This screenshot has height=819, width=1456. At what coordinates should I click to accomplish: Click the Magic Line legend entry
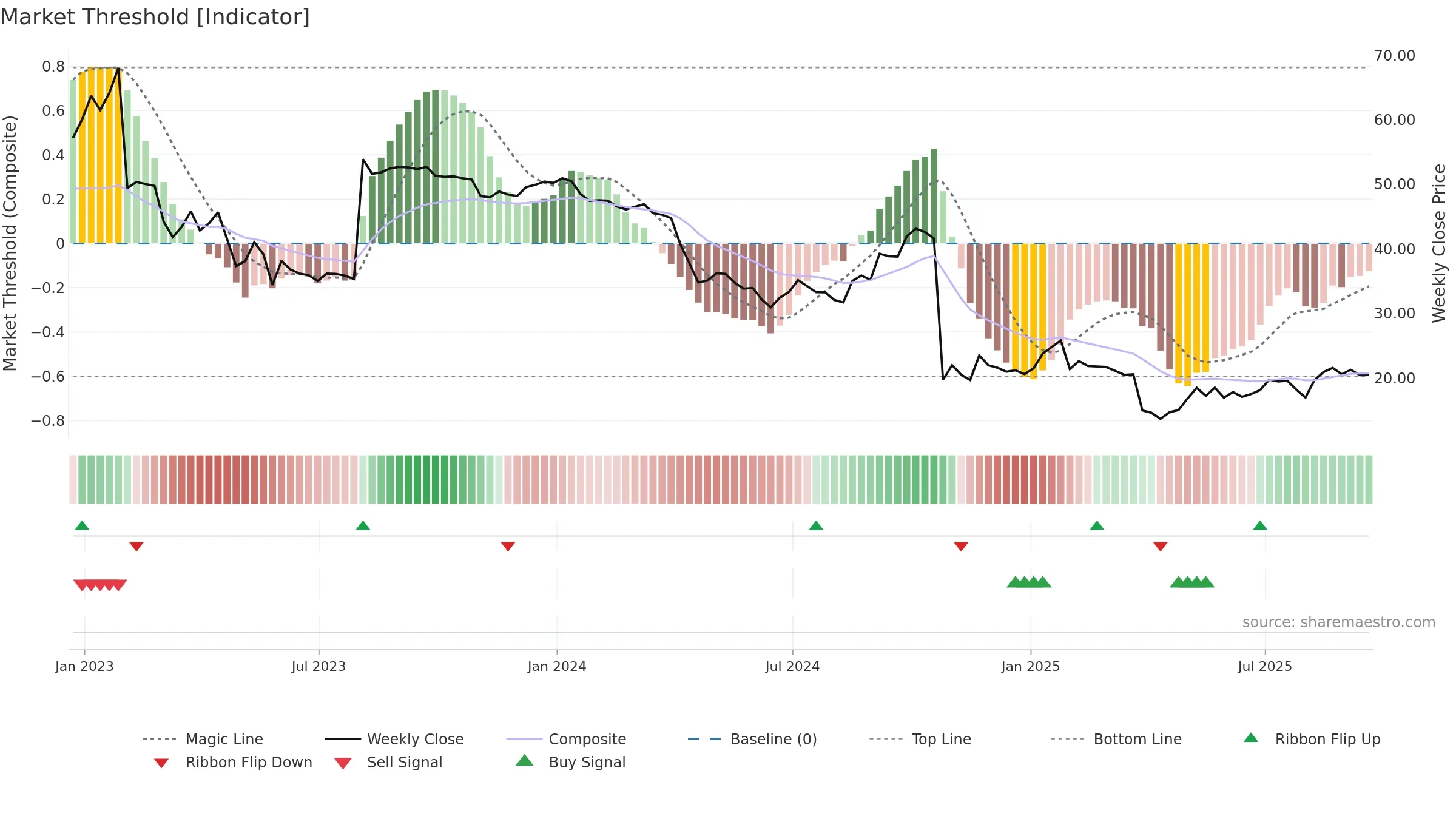tap(203, 739)
